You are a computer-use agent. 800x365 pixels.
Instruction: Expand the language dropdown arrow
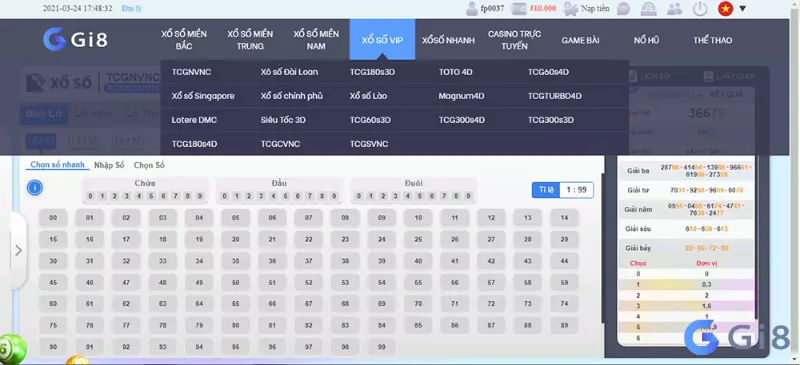pyautogui.click(x=742, y=9)
